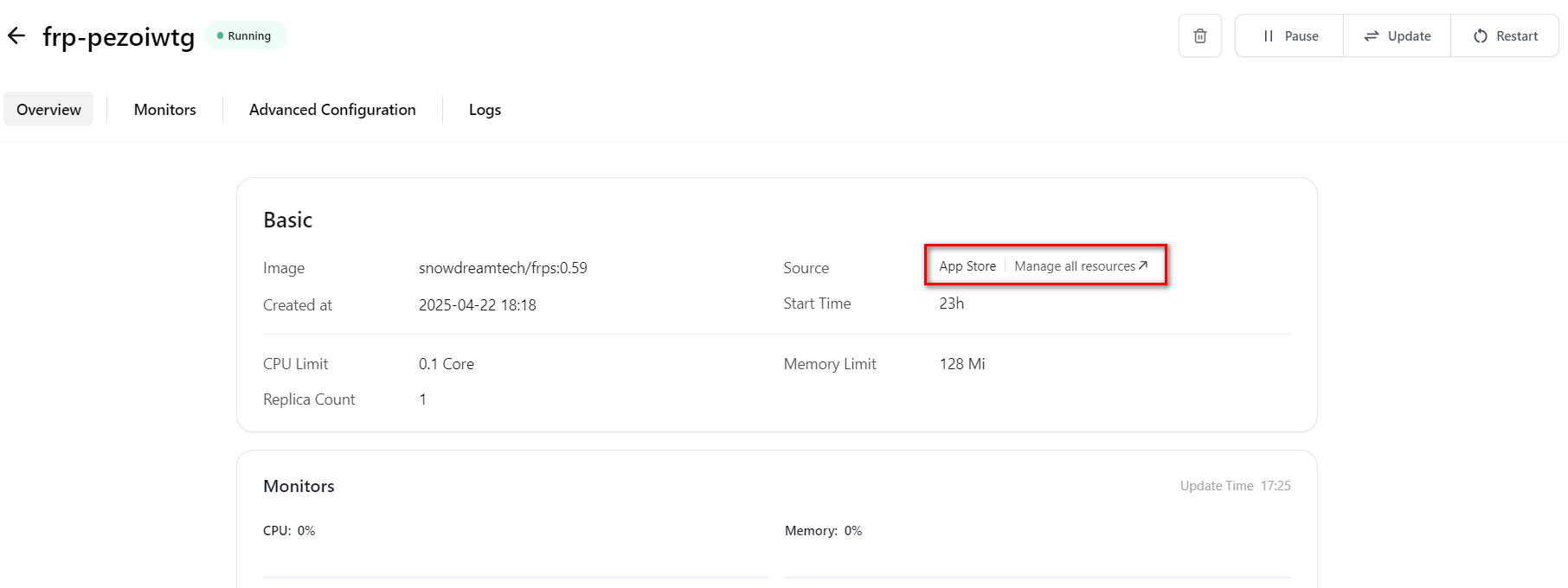Pause the running app
Screen dimensions: 1568x588
(1289, 36)
